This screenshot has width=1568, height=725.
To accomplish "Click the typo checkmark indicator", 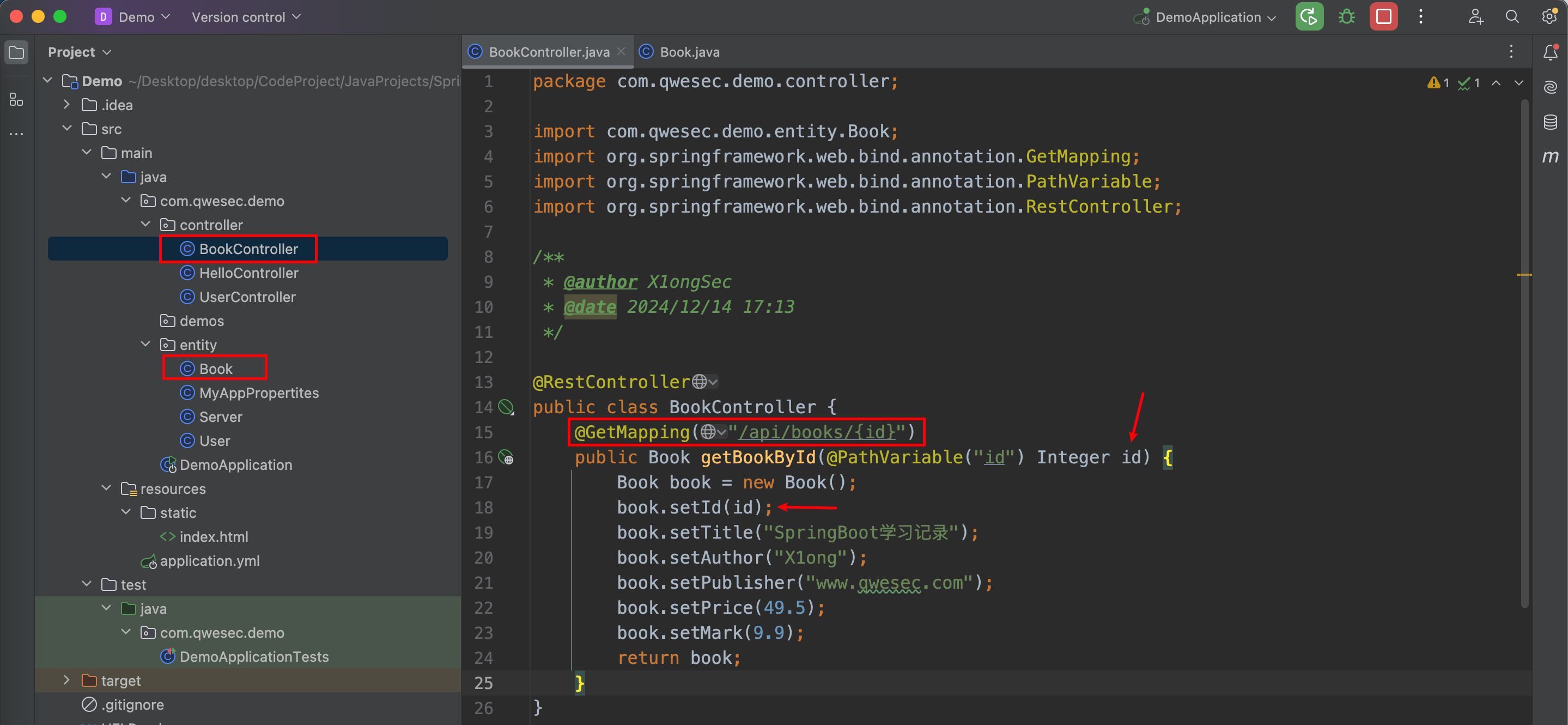I will pyautogui.click(x=1469, y=83).
